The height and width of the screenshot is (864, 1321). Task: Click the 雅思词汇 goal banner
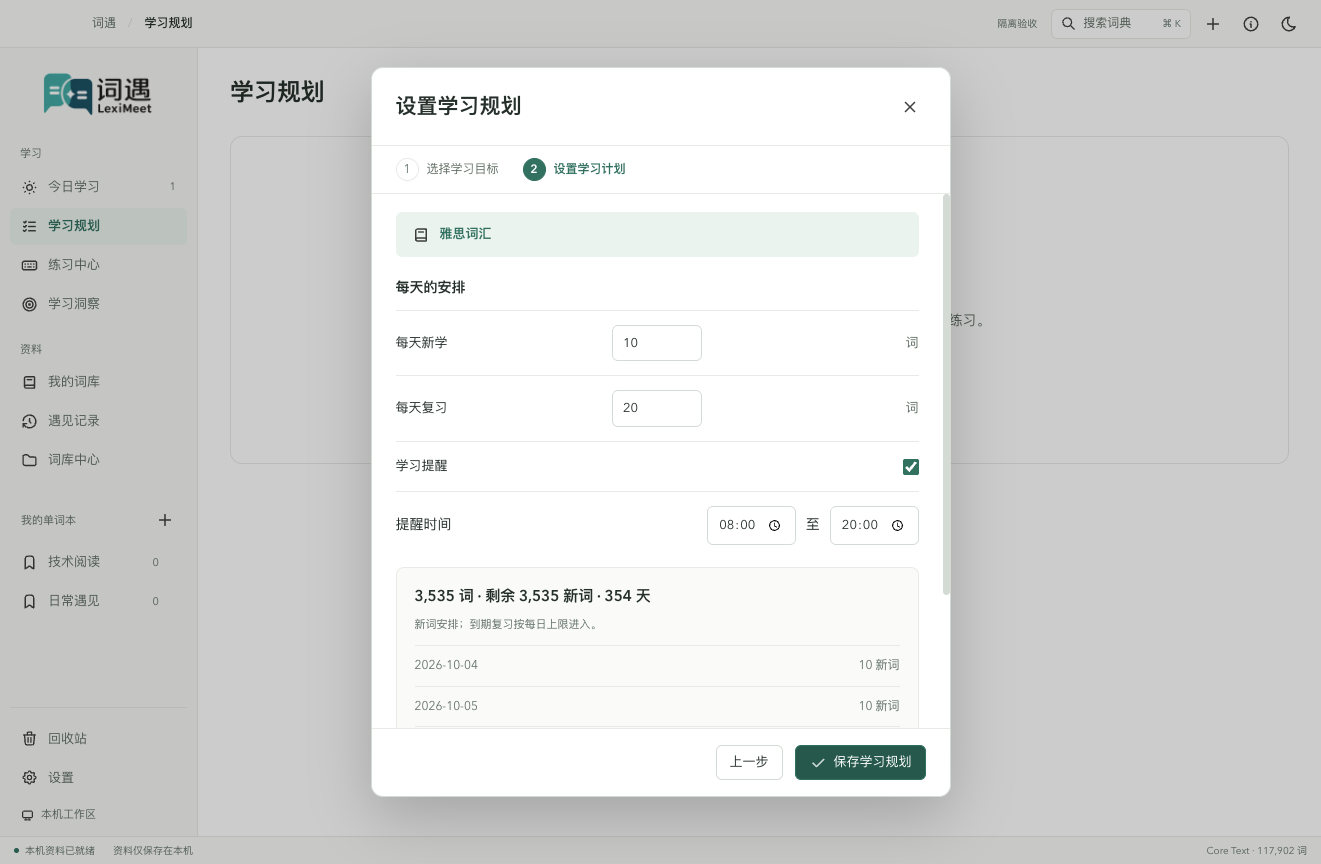click(x=657, y=235)
